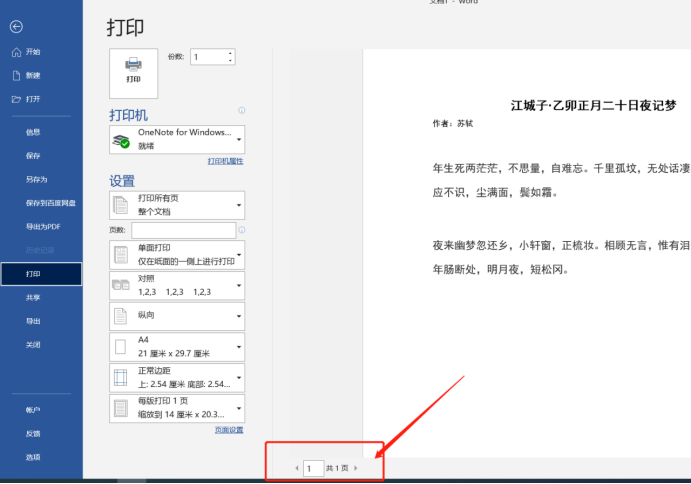Open the 页面设置 link
The image size is (691, 484).
(229, 430)
